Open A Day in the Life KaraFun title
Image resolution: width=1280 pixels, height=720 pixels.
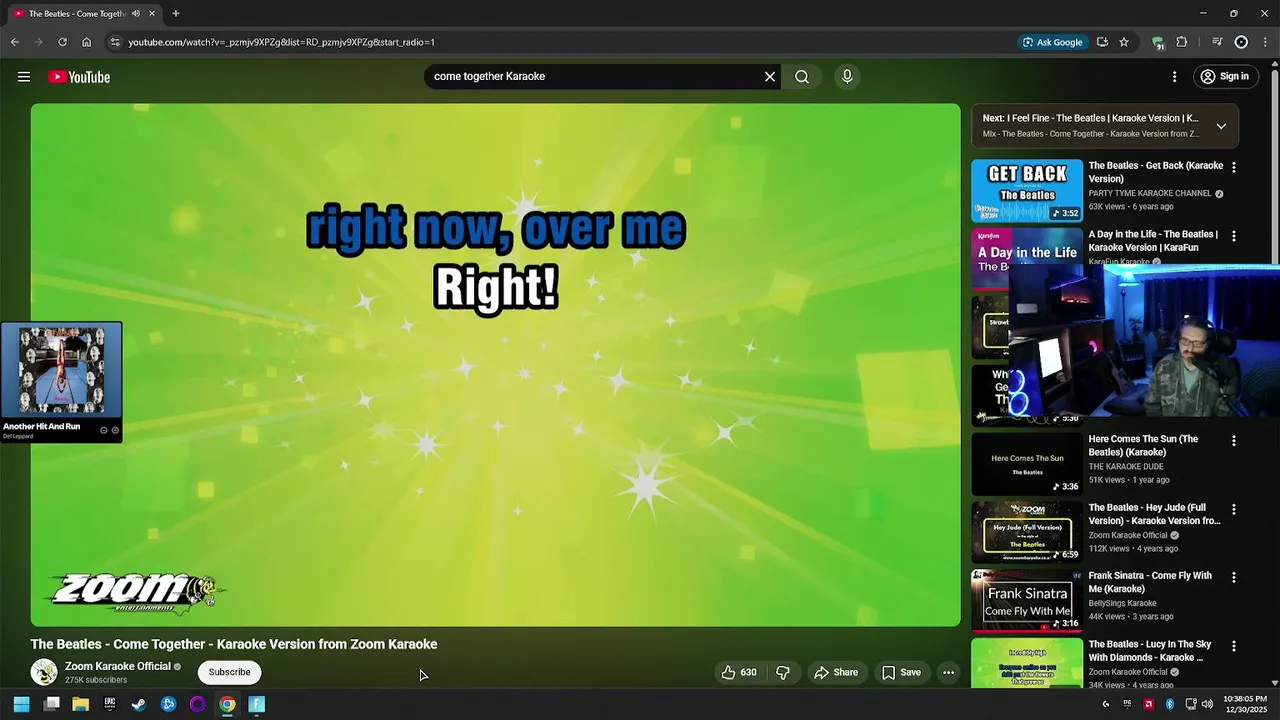click(x=1153, y=241)
